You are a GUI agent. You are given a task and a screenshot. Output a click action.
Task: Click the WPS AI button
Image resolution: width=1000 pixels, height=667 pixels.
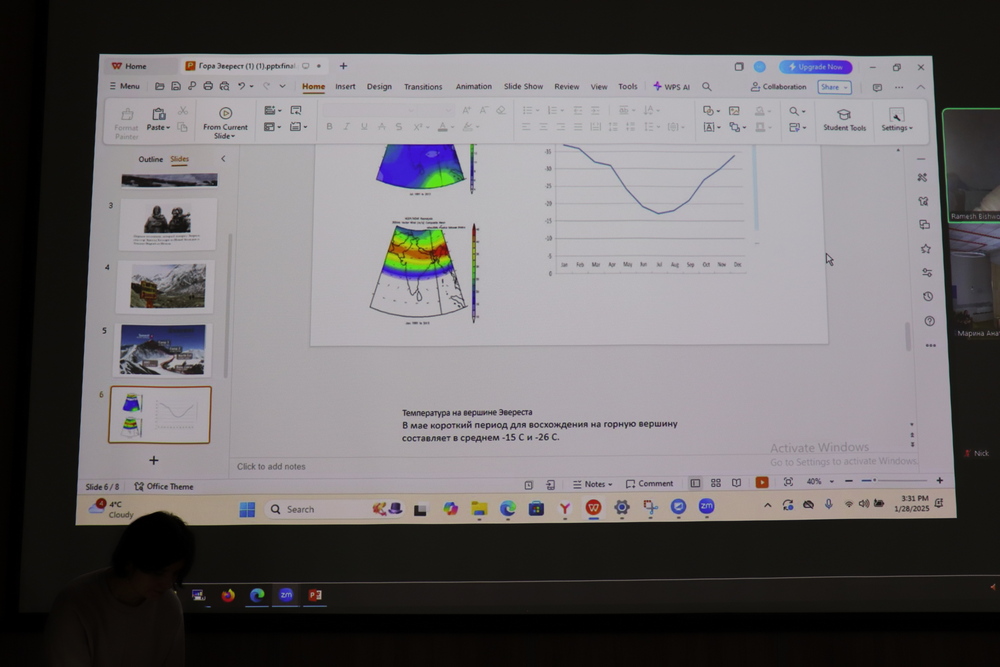[672, 87]
